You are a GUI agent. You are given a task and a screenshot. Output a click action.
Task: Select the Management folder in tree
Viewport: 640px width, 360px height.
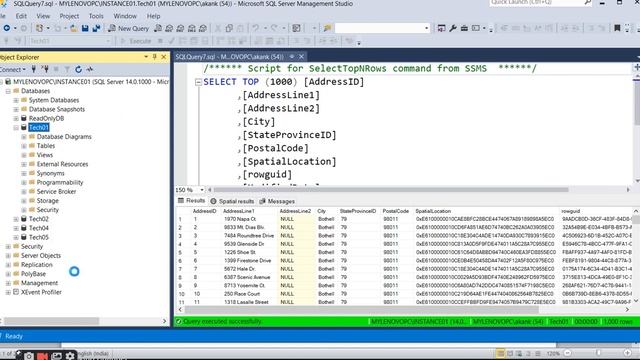(39, 283)
